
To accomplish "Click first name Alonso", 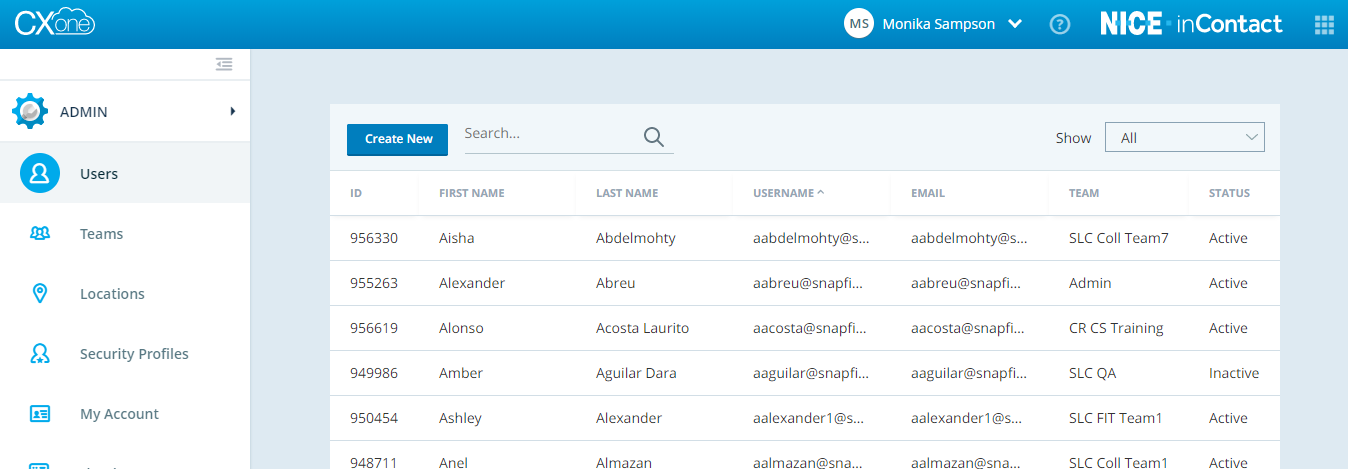I will point(461,328).
